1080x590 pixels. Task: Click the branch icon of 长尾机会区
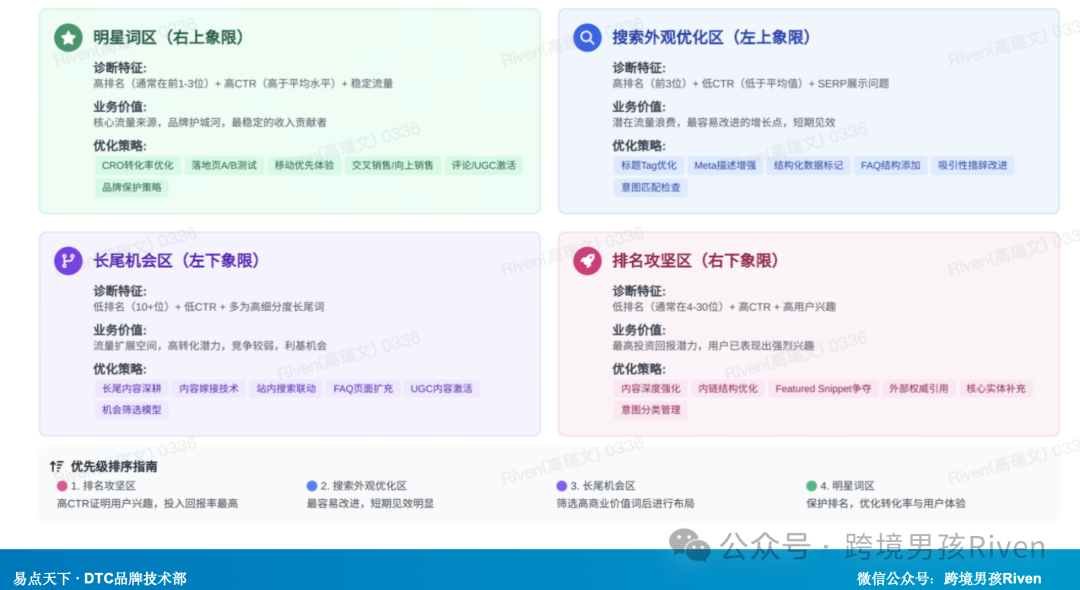[x=67, y=260]
